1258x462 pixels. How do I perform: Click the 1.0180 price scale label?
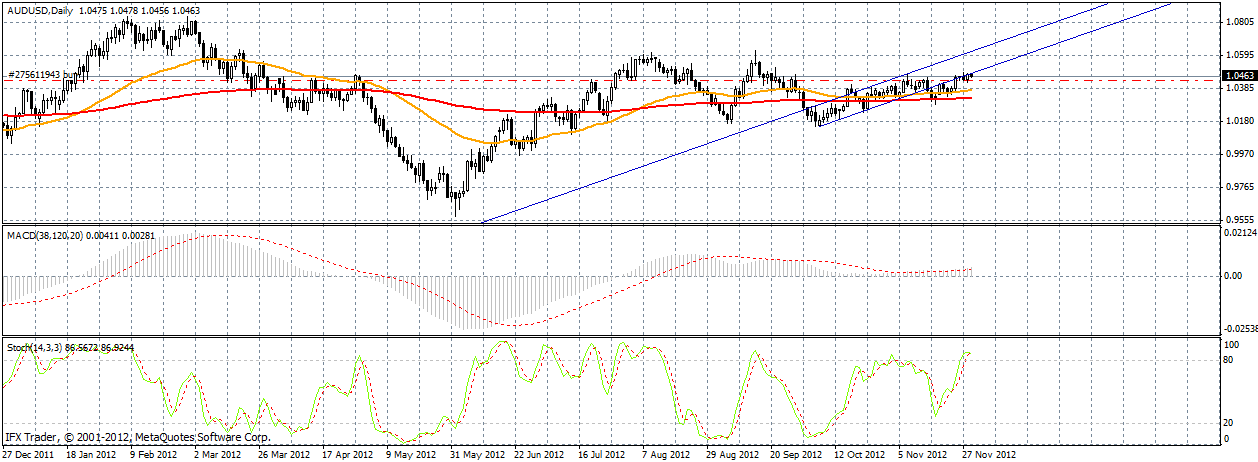(1240, 121)
